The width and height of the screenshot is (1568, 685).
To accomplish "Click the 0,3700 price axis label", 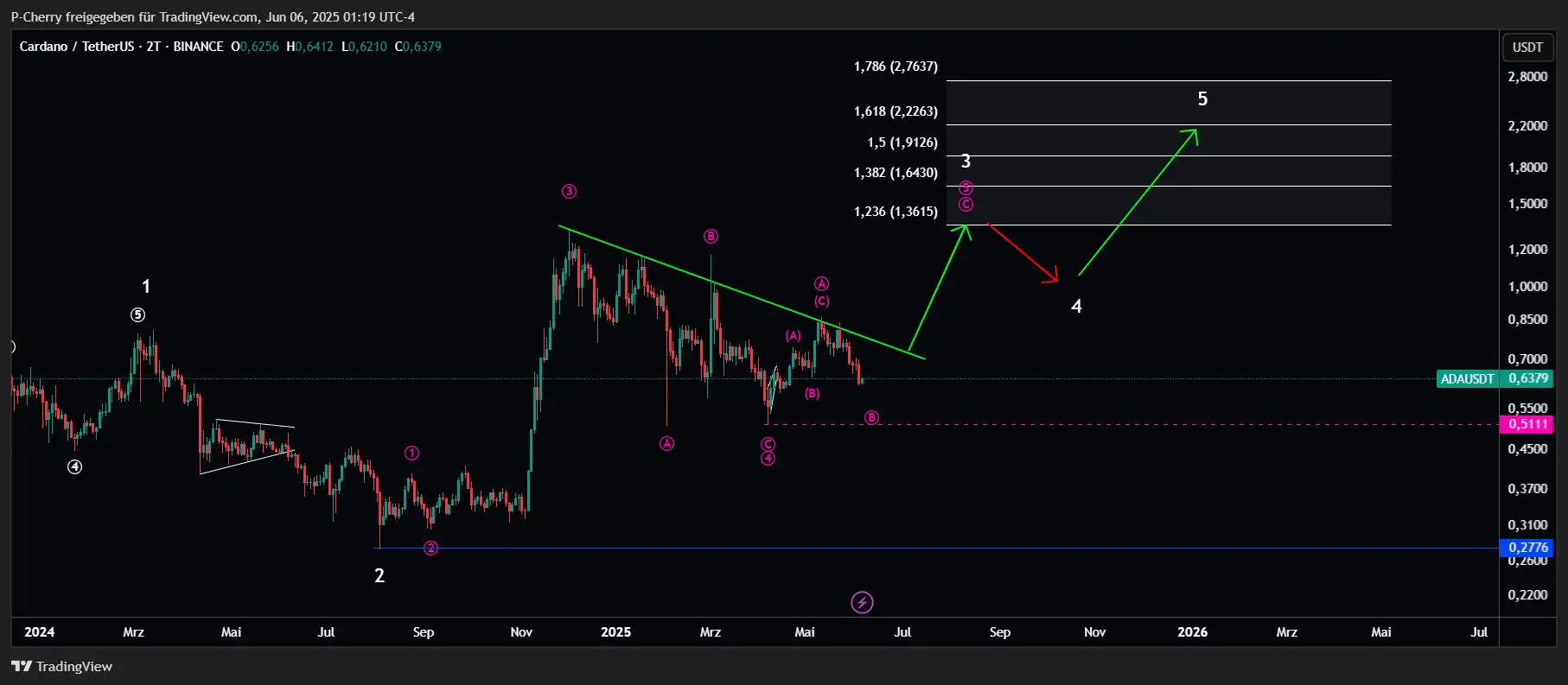I will tap(1527, 489).
